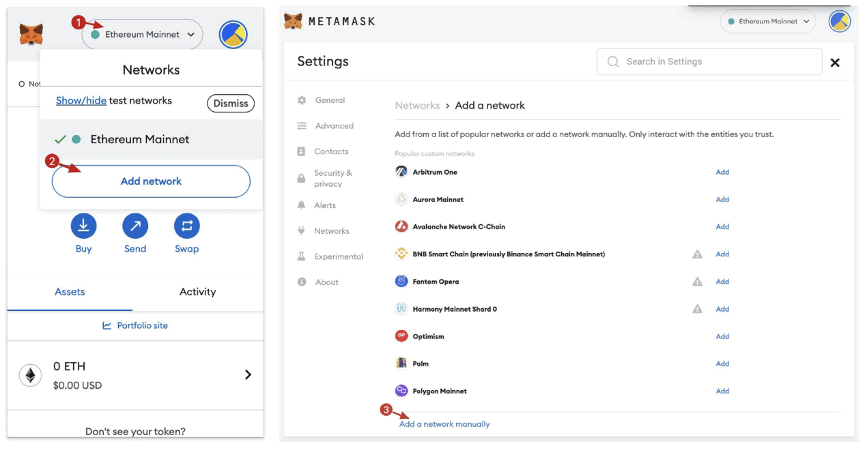
Task: Click the account avatar in Settings window
Action: [x=839, y=22]
